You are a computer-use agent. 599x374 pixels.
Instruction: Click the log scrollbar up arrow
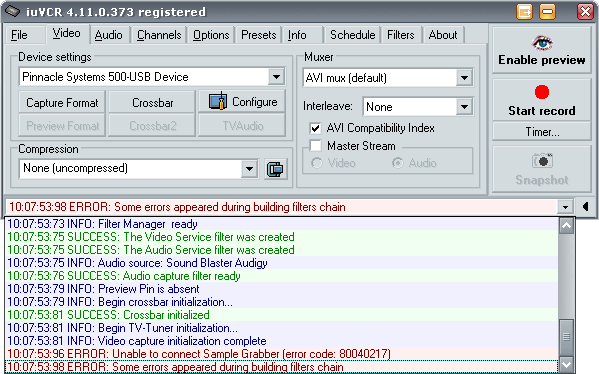566,225
